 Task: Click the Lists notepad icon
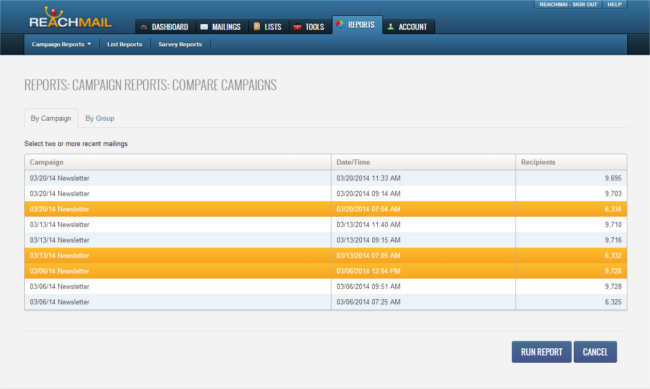[257, 26]
